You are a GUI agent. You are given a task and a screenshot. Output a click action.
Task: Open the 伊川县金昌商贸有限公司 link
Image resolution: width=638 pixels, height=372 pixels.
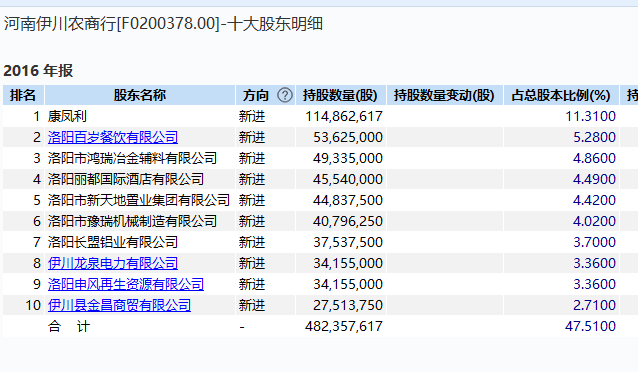[x=119, y=305]
